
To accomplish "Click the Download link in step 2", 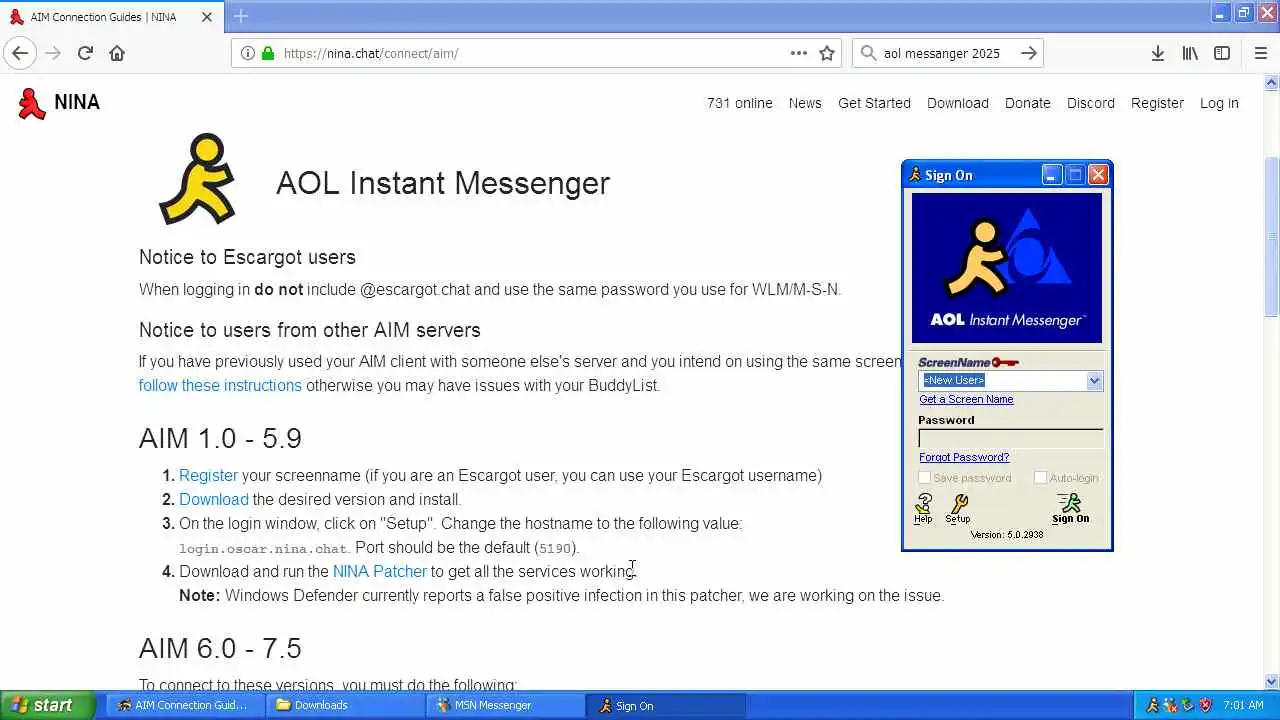I will 214,499.
